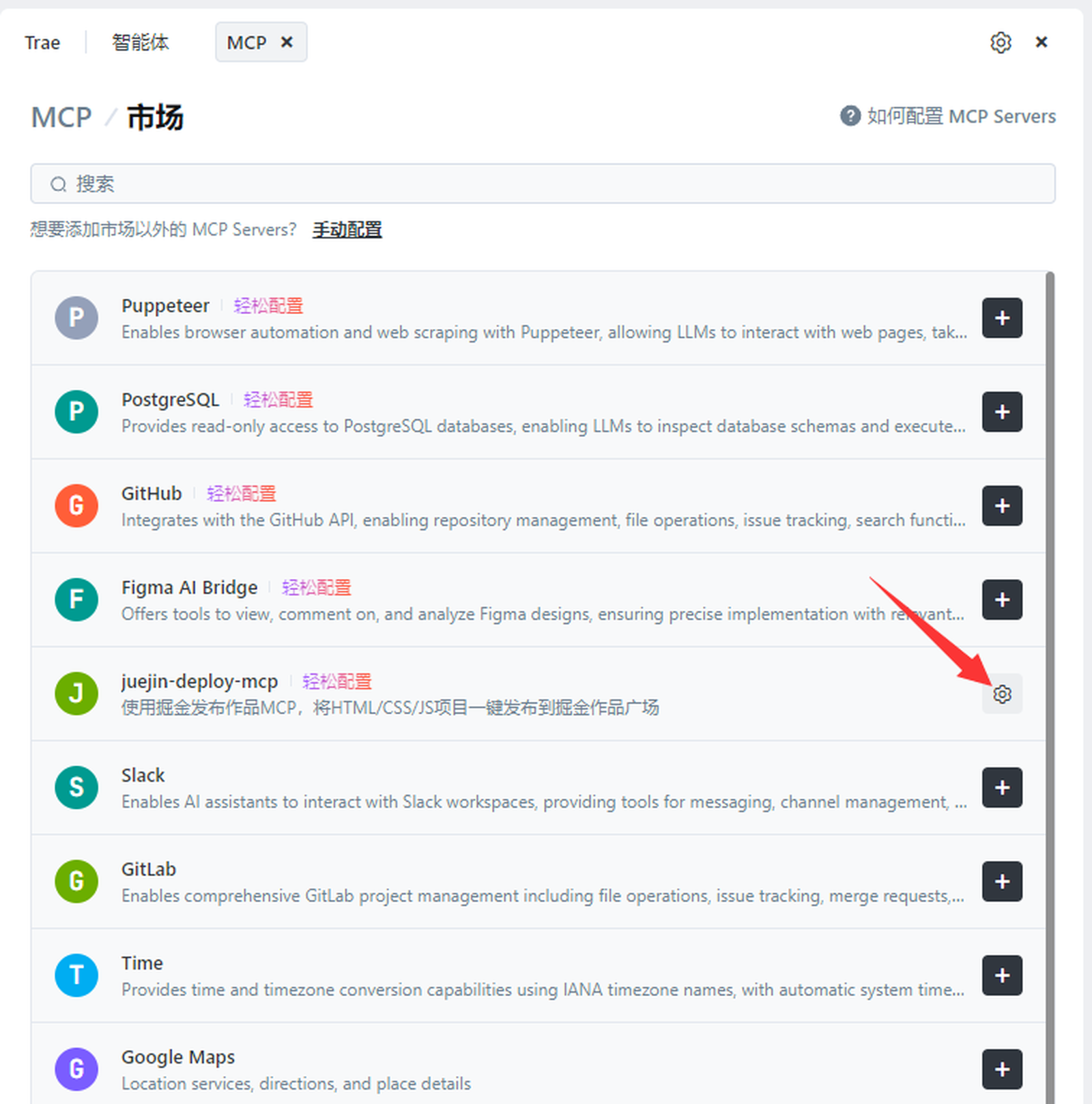Click Puppeteer 轻松配置 tag
1092x1104 pixels.
268,306
